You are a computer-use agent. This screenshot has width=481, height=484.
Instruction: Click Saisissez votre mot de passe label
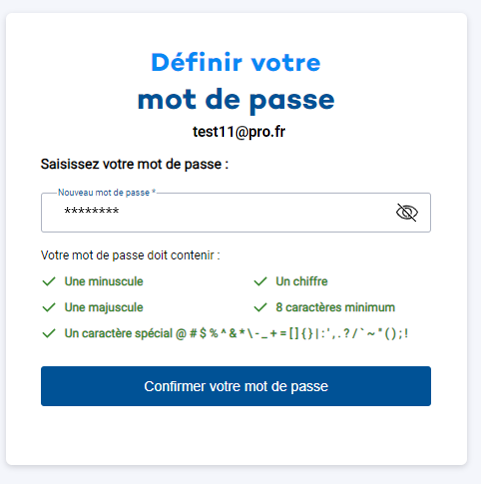(x=134, y=164)
